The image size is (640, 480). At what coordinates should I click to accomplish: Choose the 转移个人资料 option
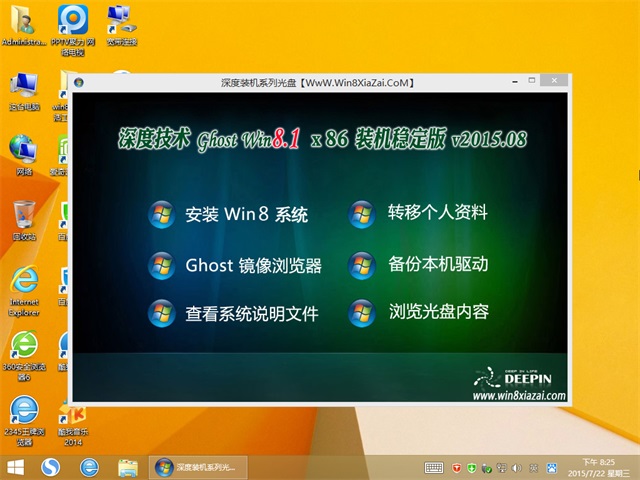(438, 212)
